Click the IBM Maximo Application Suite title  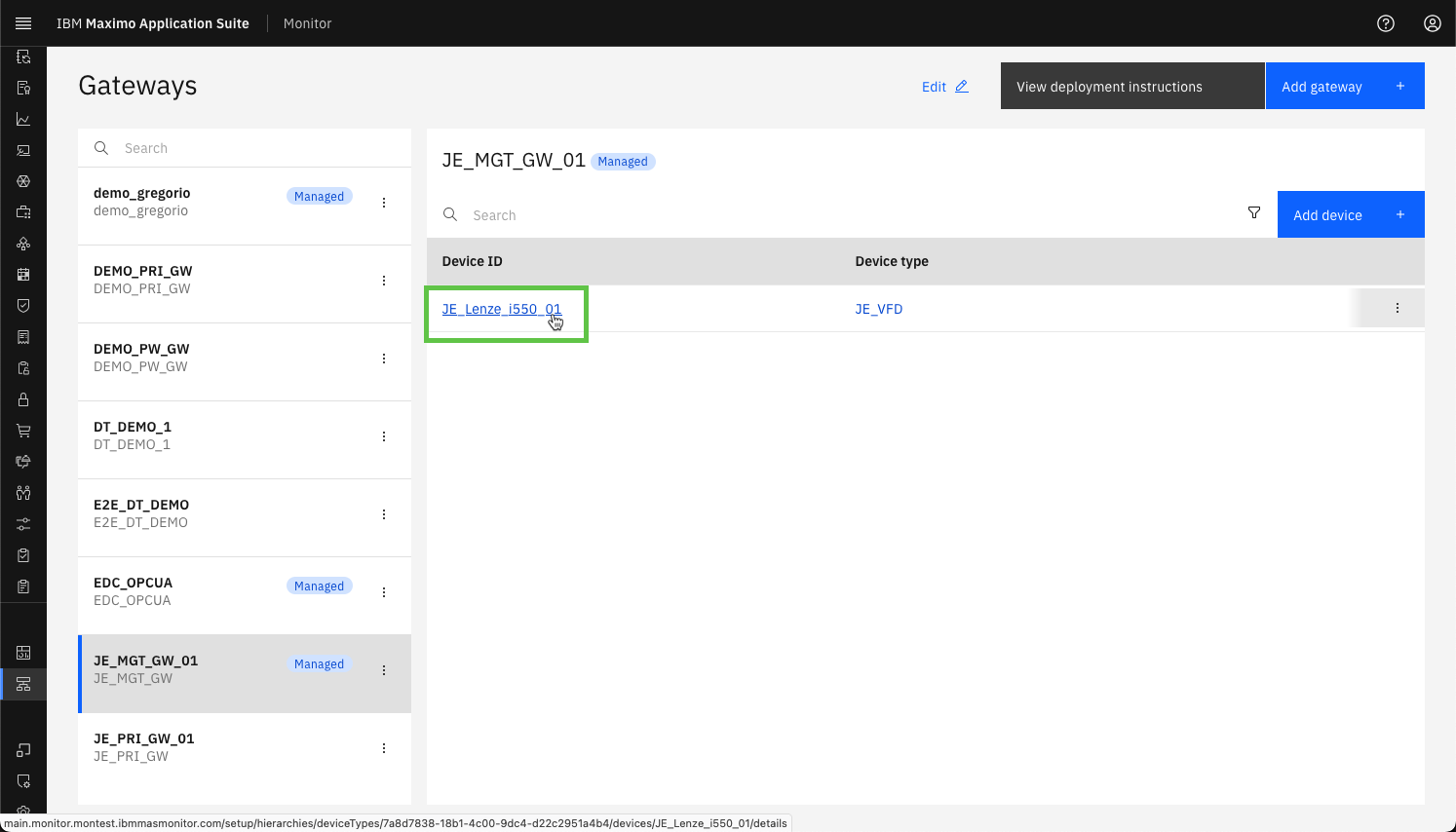click(153, 23)
